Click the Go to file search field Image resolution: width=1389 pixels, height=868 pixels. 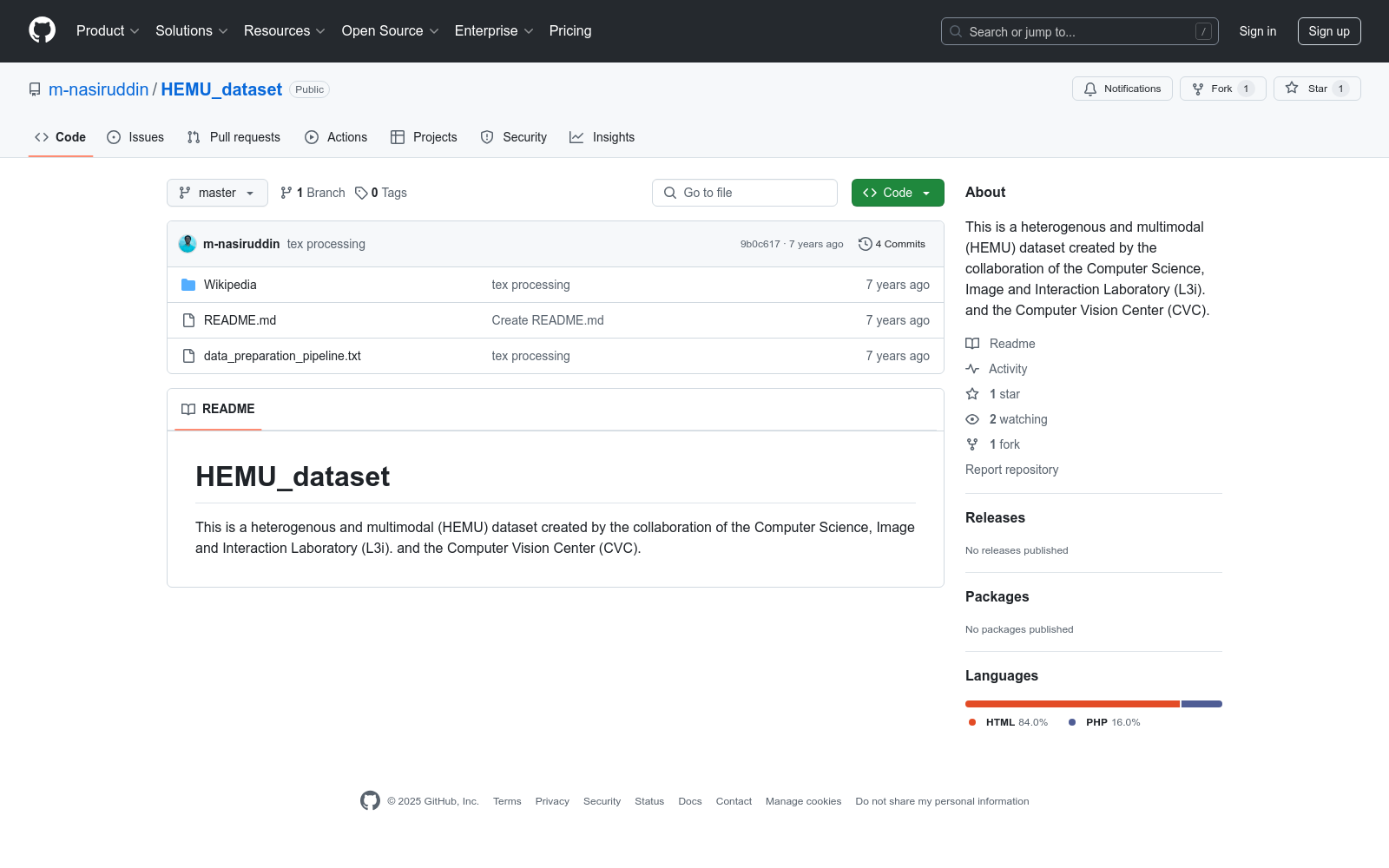coord(745,193)
